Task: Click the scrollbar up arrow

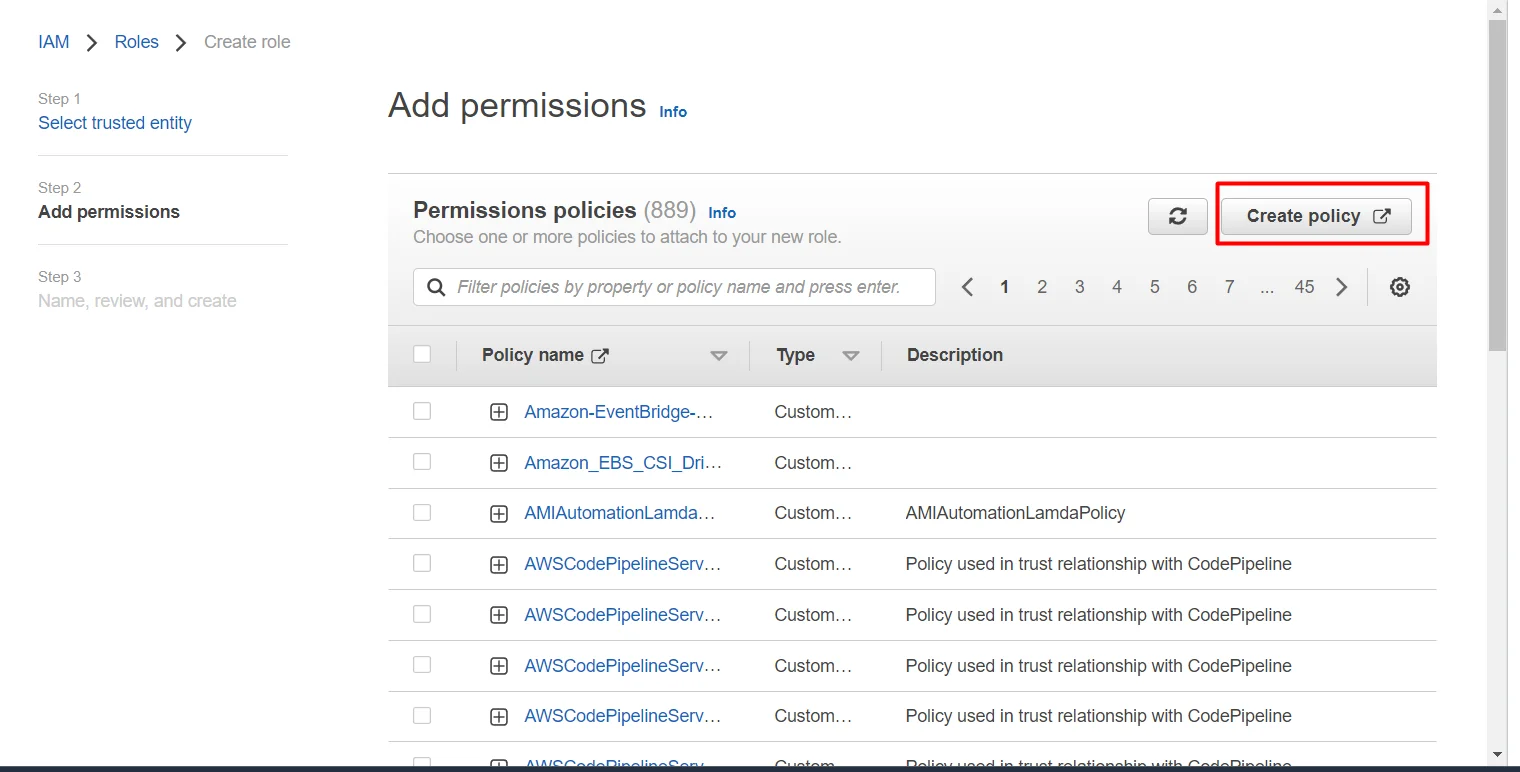Action: point(1497,10)
